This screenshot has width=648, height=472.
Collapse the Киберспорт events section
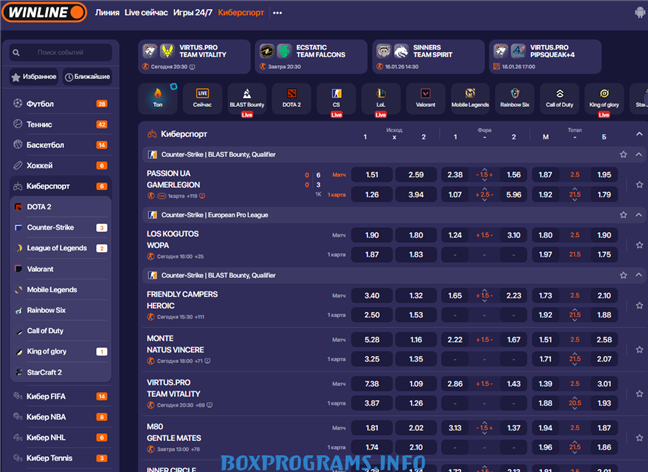[639, 133]
